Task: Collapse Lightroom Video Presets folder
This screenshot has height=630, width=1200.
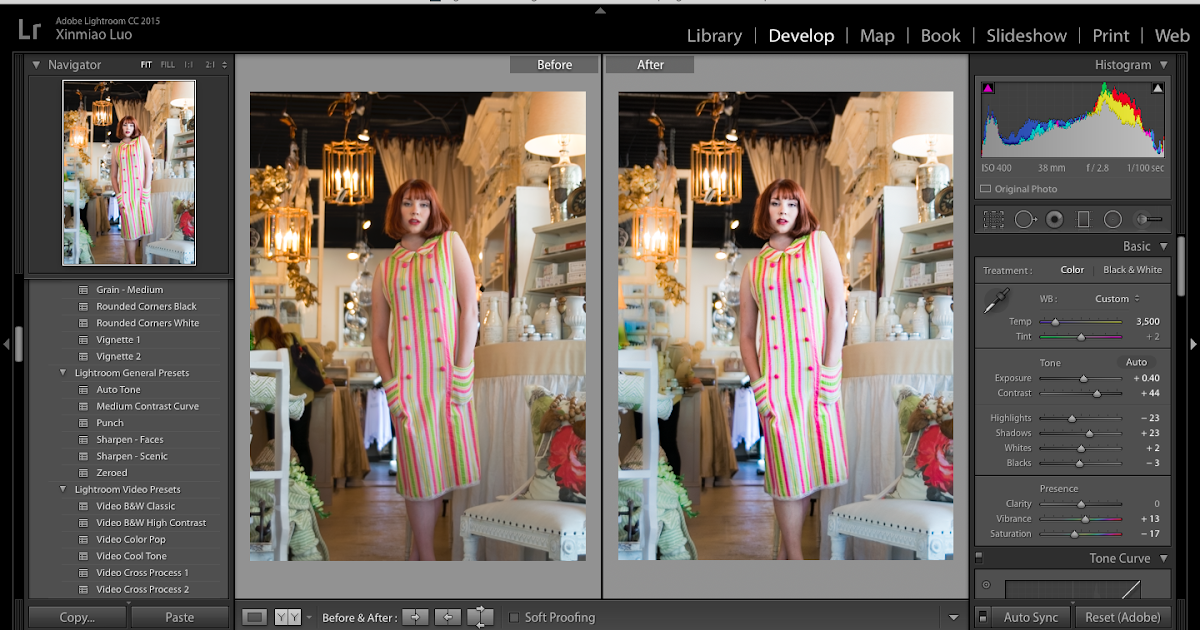Action: click(x=64, y=490)
